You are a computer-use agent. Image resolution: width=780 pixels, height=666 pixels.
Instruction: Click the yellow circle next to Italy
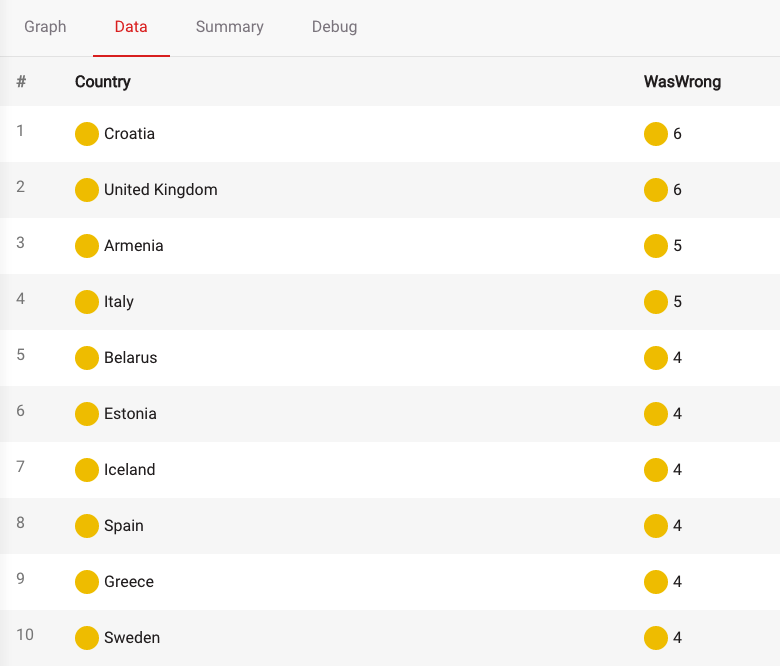click(87, 302)
